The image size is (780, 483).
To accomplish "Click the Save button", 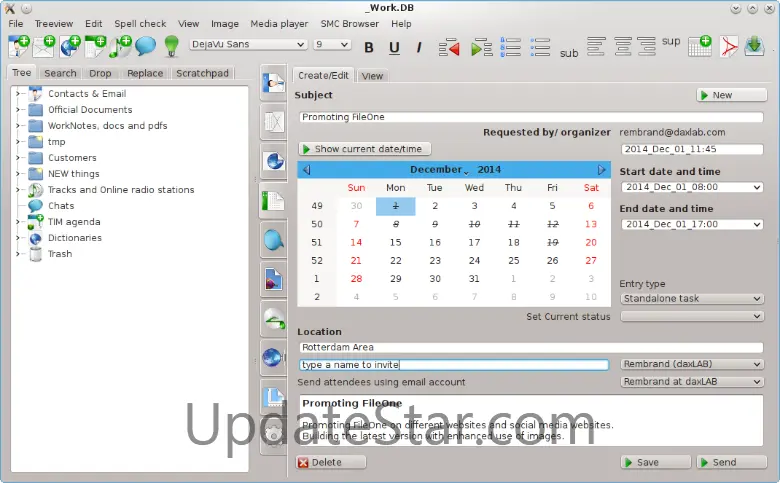I will point(656,462).
